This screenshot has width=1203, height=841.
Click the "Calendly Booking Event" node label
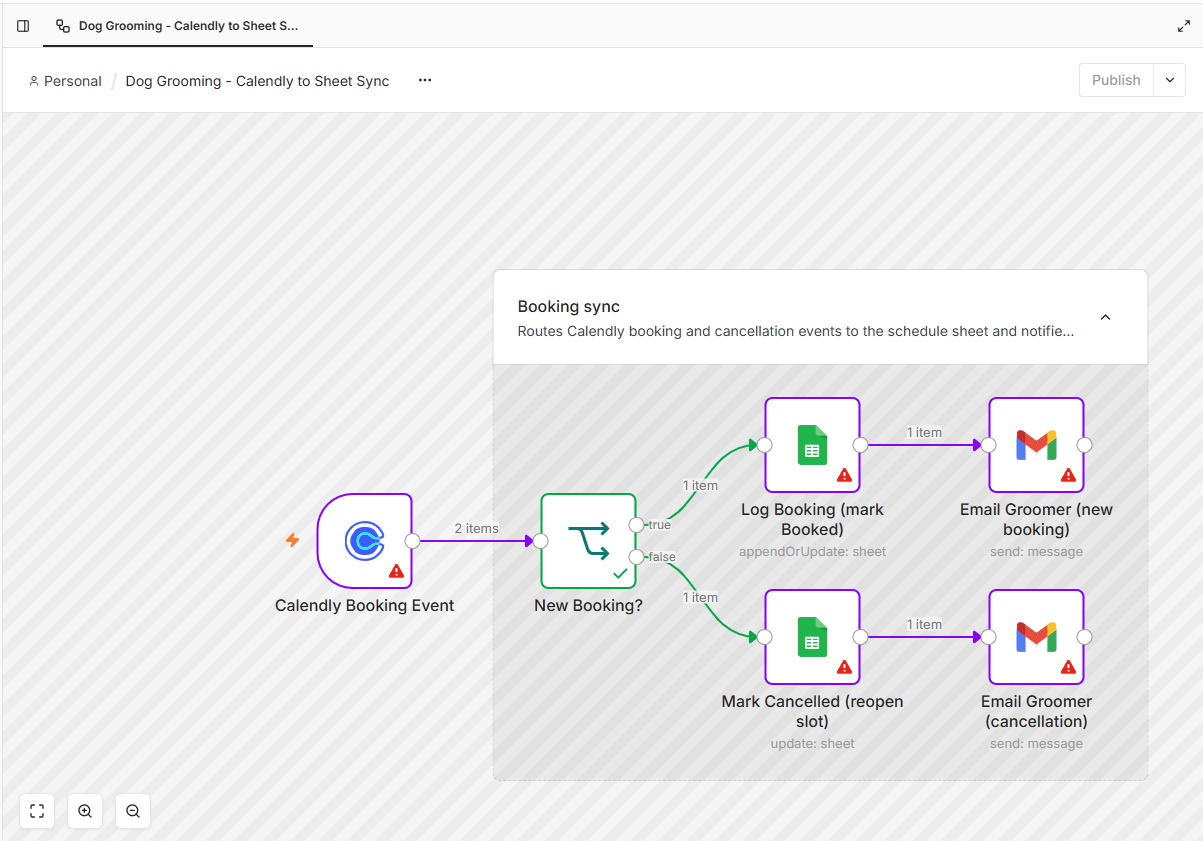[x=365, y=606]
